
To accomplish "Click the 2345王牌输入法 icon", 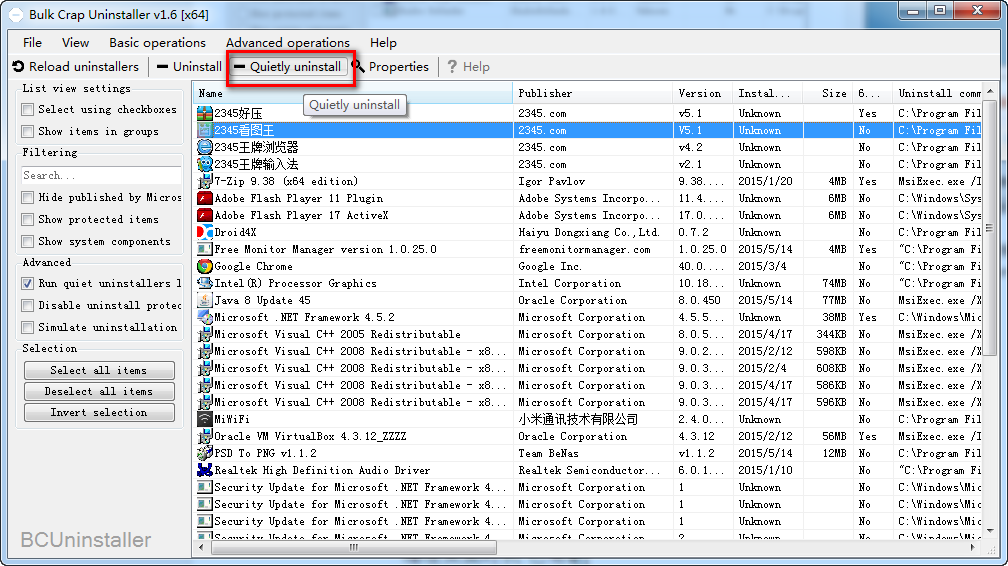I will pyautogui.click(x=204, y=164).
